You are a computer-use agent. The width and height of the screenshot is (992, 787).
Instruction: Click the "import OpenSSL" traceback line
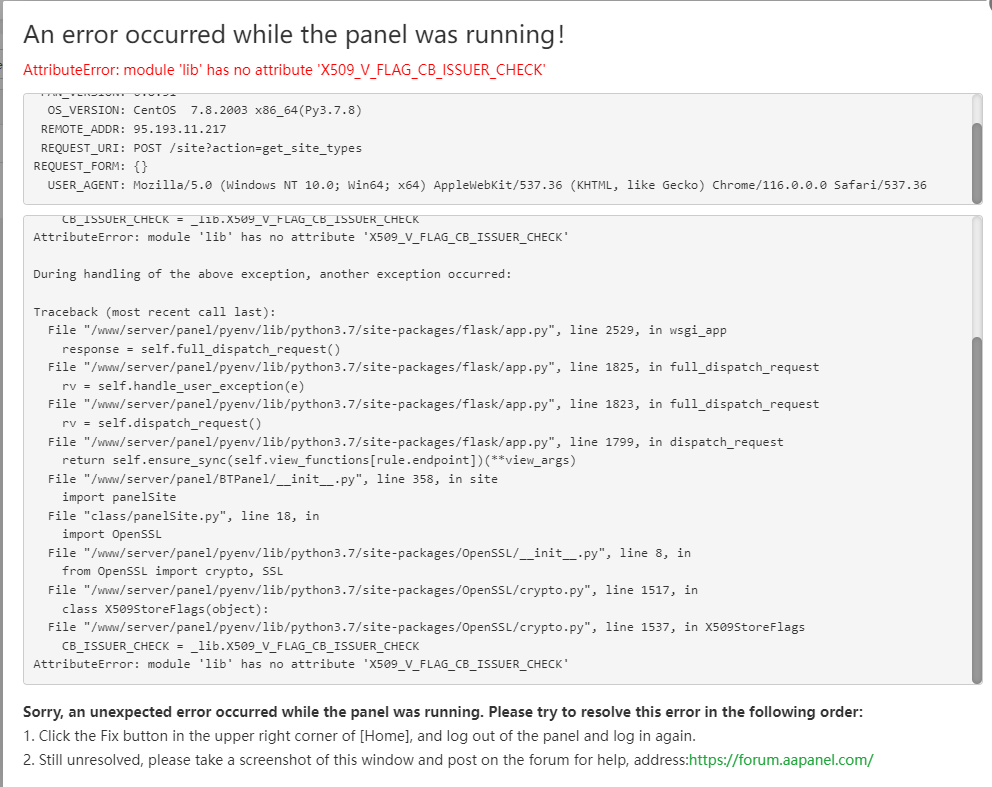coord(111,534)
